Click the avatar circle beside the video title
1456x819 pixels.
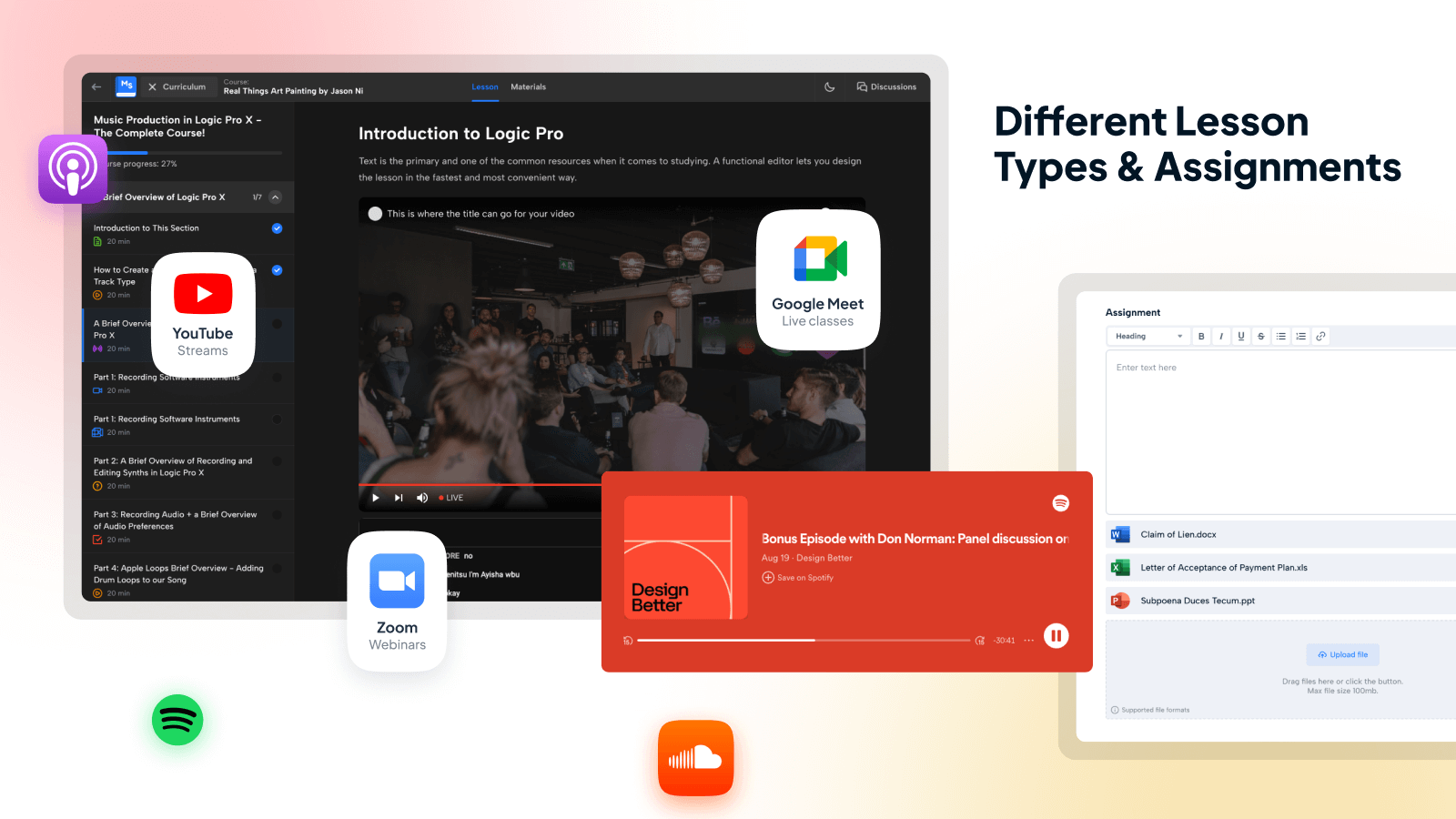tap(375, 214)
